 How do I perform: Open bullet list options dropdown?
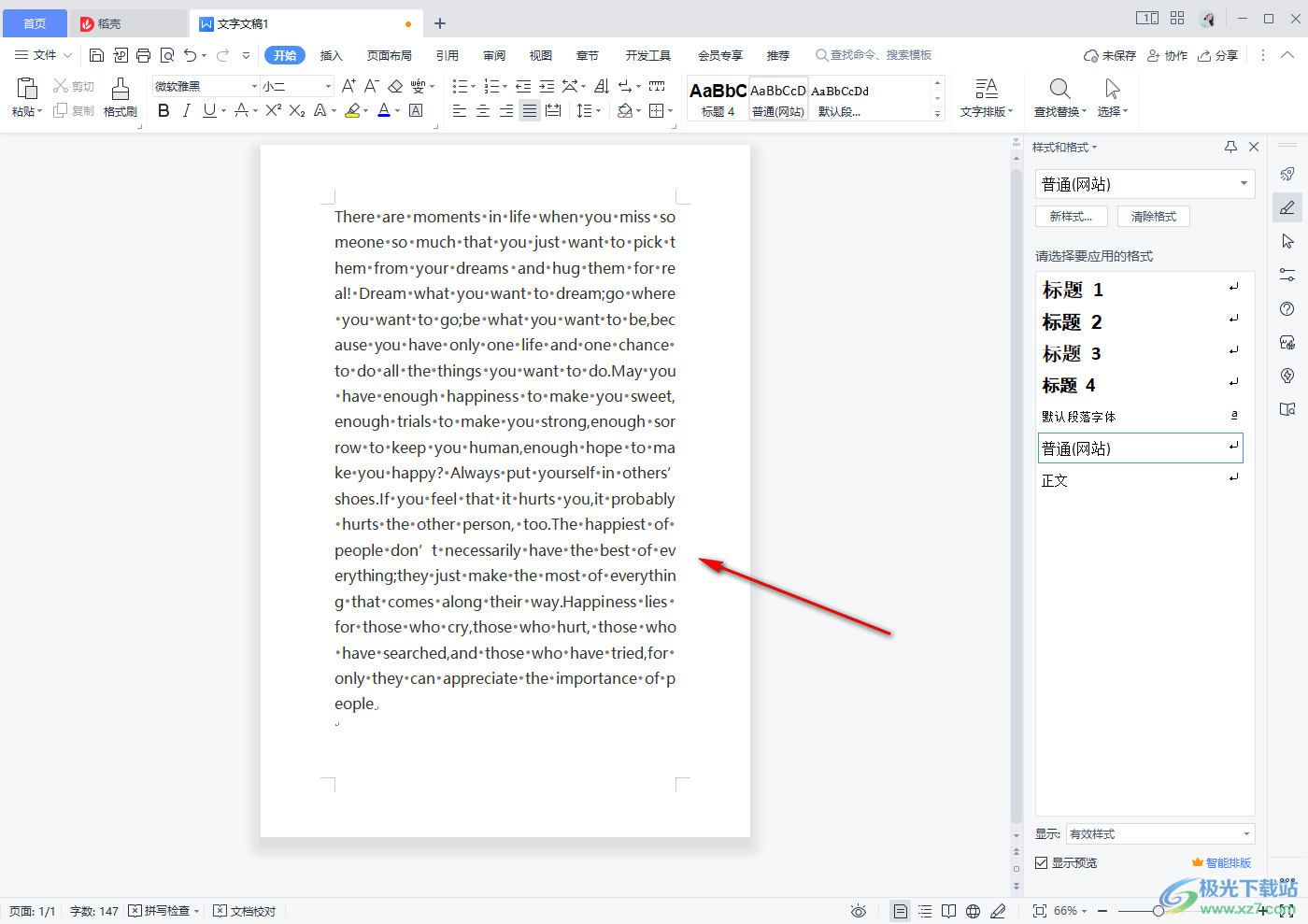(472, 86)
